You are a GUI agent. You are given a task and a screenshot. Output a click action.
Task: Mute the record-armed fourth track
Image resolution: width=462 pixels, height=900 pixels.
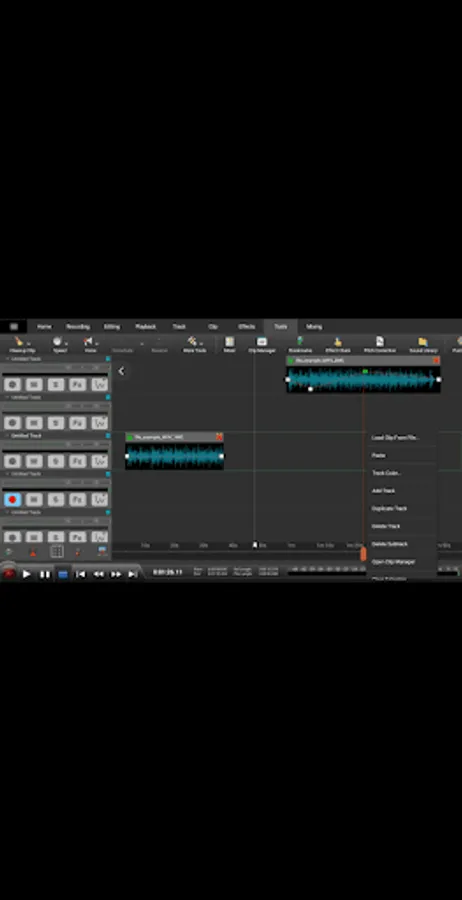click(x=34, y=499)
